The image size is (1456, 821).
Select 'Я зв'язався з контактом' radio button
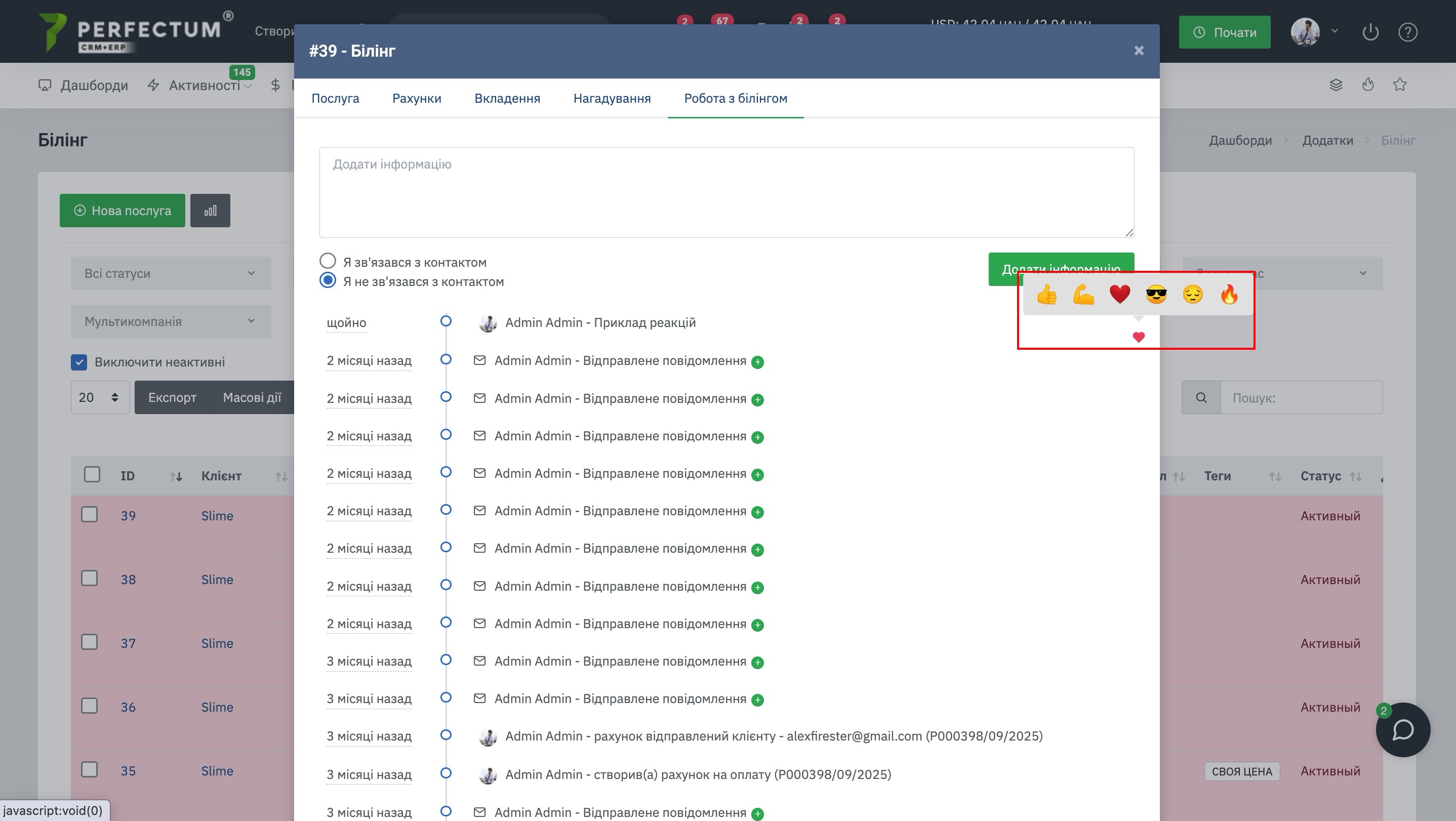click(328, 261)
